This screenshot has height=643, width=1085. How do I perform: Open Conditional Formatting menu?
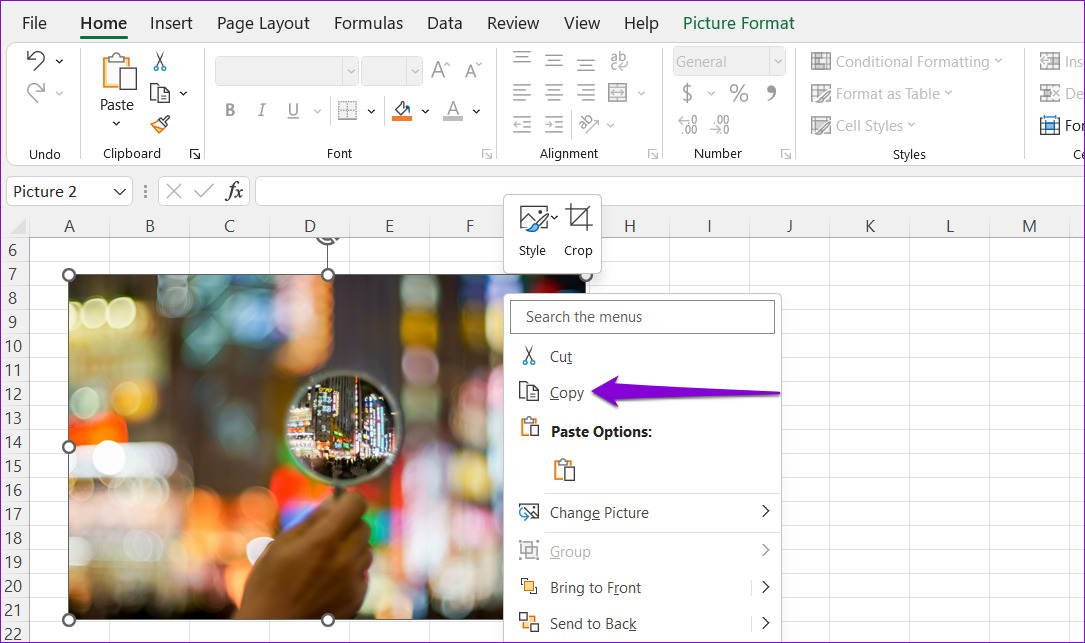pos(906,62)
